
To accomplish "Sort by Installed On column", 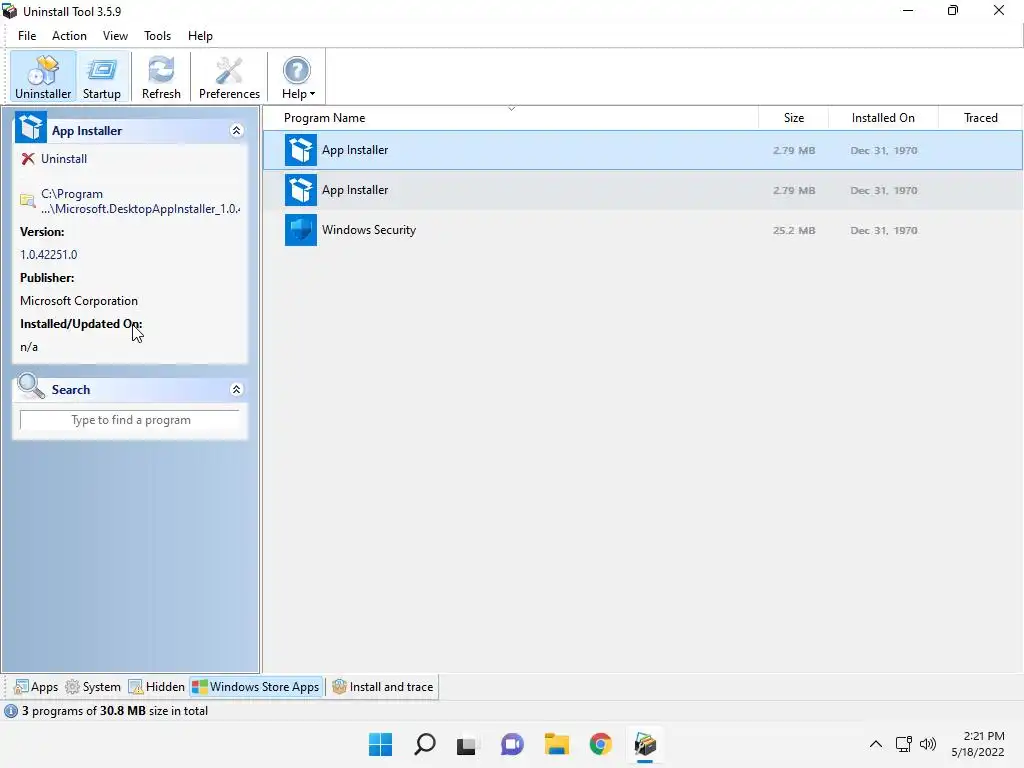I will (x=883, y=118).
